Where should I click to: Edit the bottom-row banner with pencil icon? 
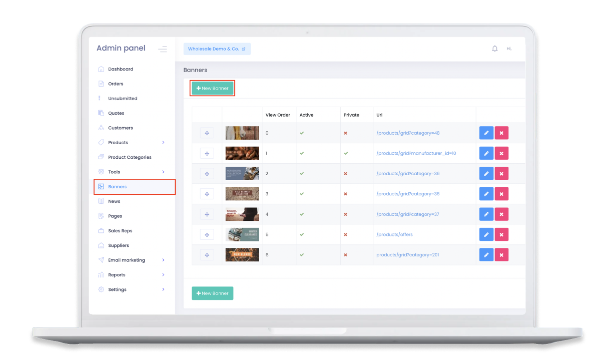[x=486, y=255]
